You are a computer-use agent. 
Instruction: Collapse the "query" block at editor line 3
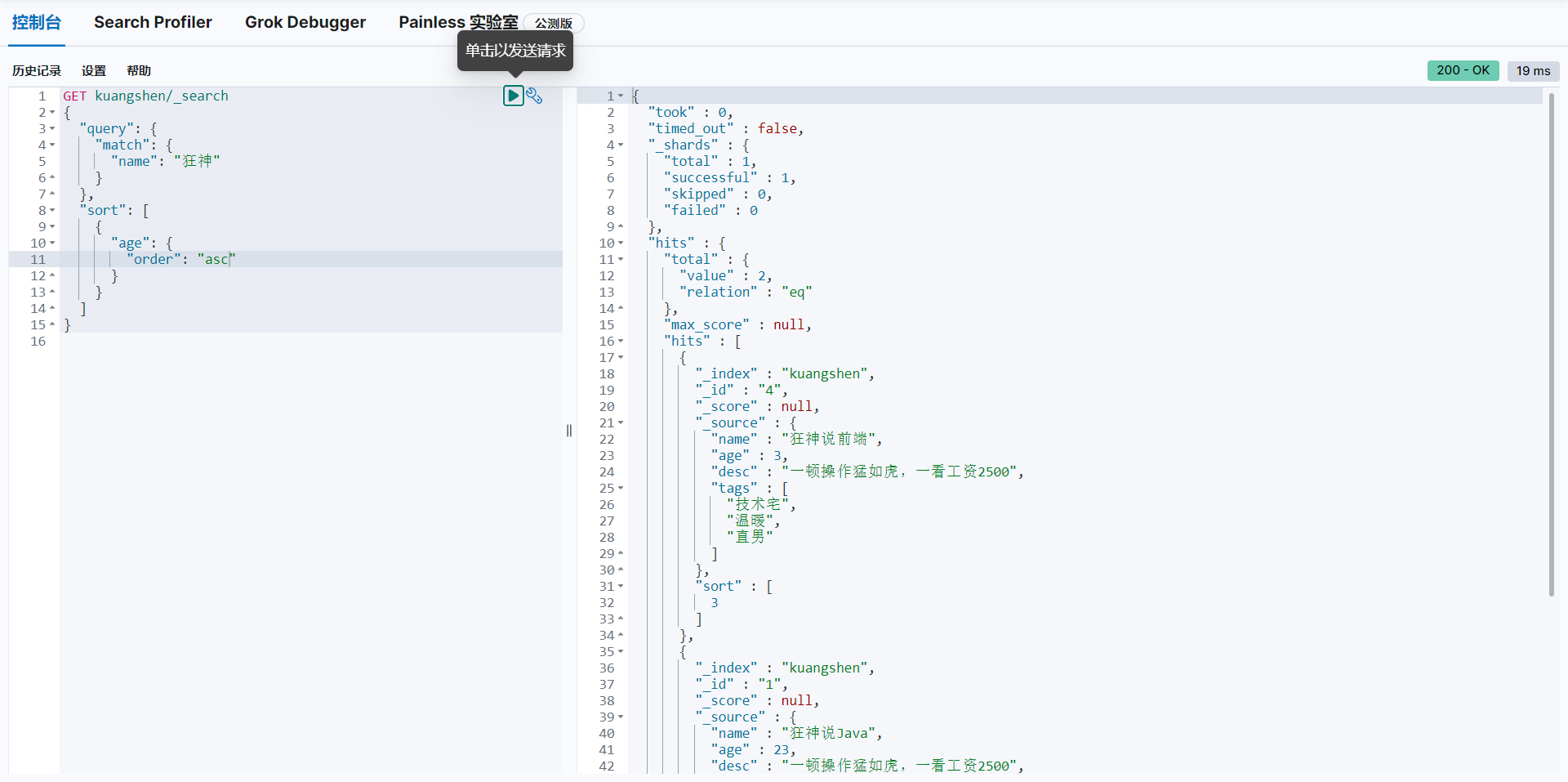click(x=52, y=128)
